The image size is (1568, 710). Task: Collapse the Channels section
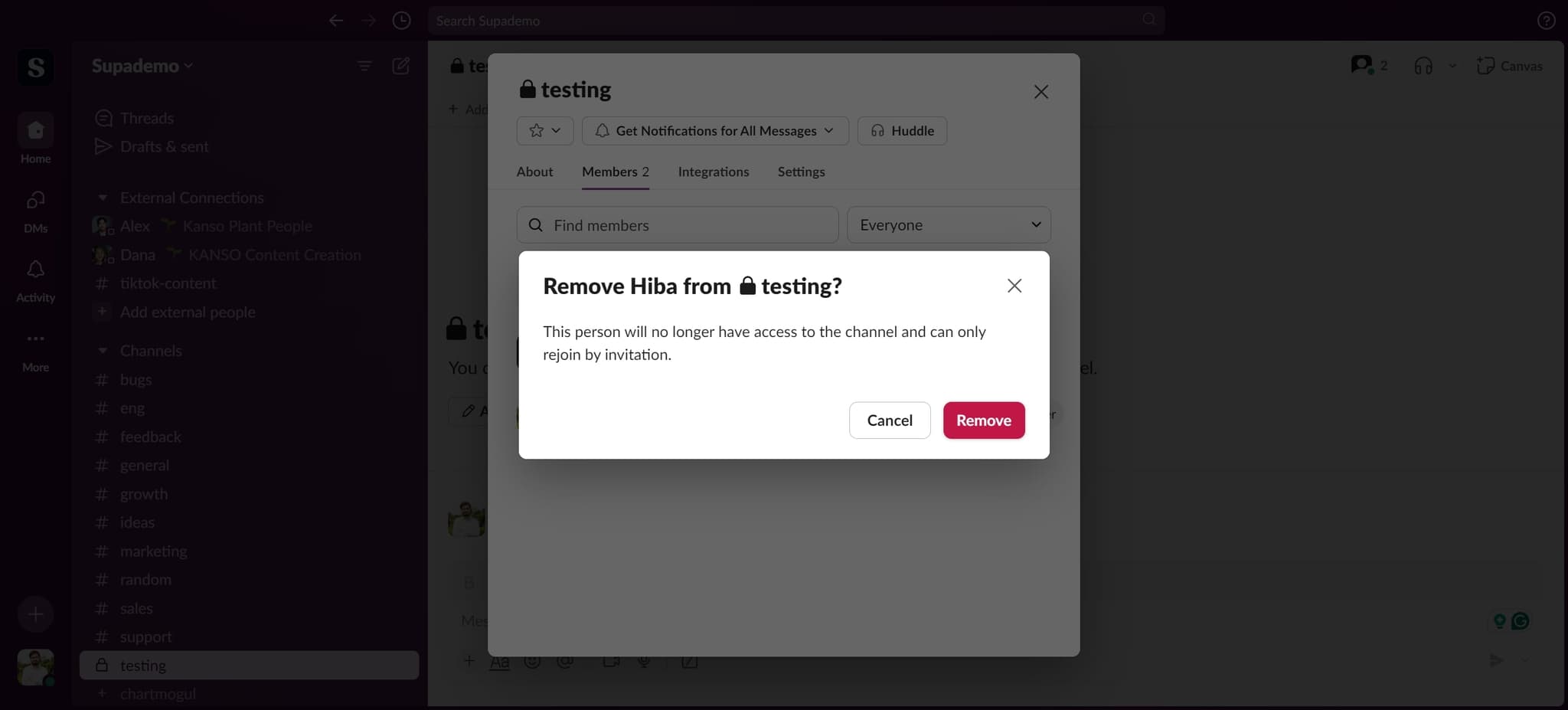coord(104,350)
